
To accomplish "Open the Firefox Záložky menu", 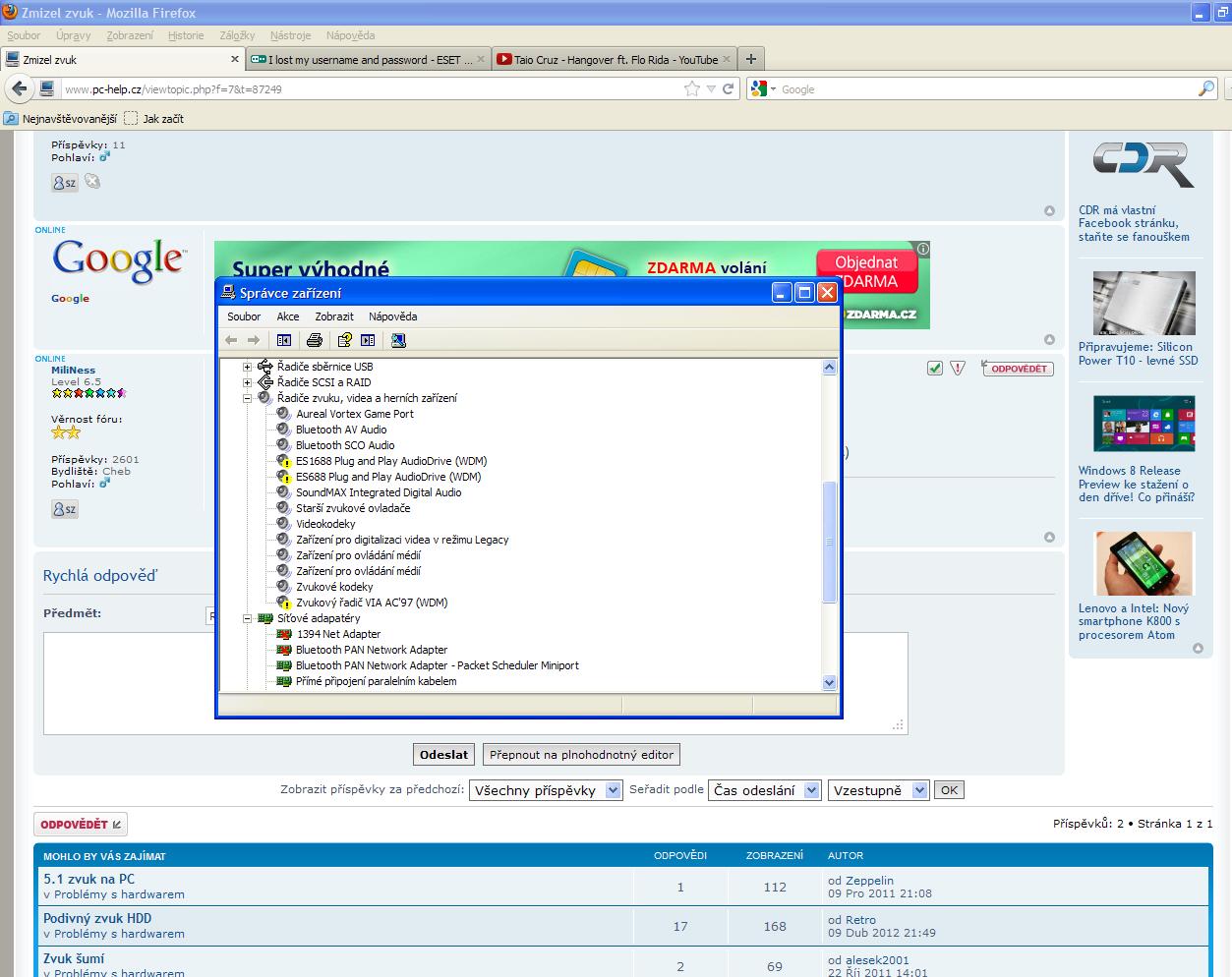I will pyautogui.click(x=238, y=35).
